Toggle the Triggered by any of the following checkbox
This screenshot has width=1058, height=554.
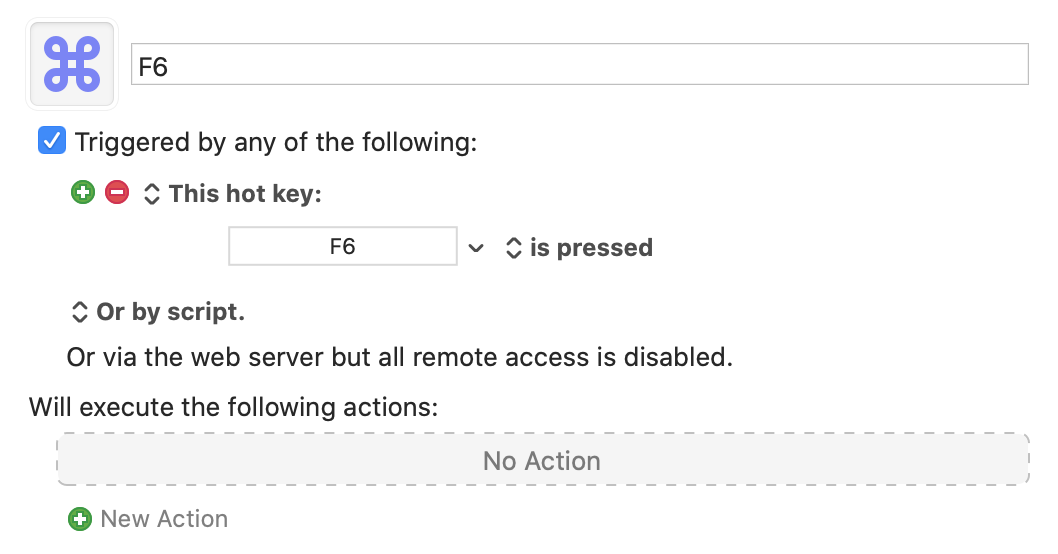52,140
